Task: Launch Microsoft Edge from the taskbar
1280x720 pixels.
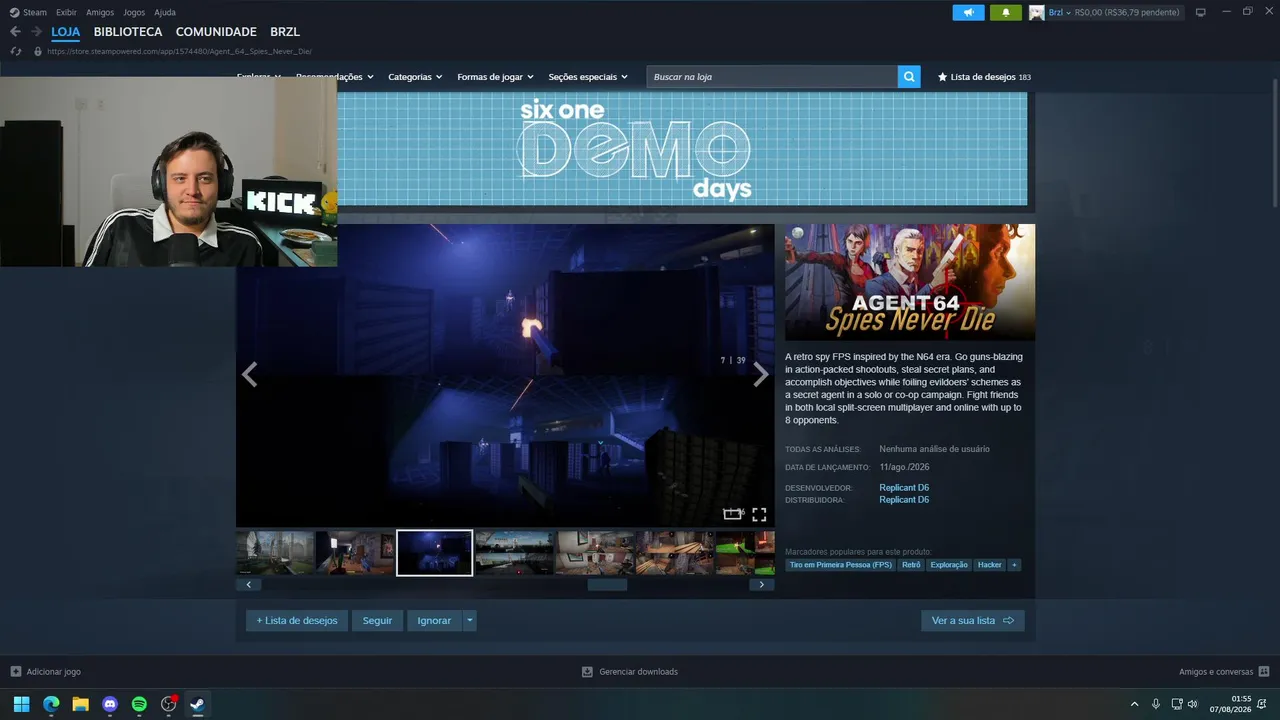Action: (x=51, y=704)
